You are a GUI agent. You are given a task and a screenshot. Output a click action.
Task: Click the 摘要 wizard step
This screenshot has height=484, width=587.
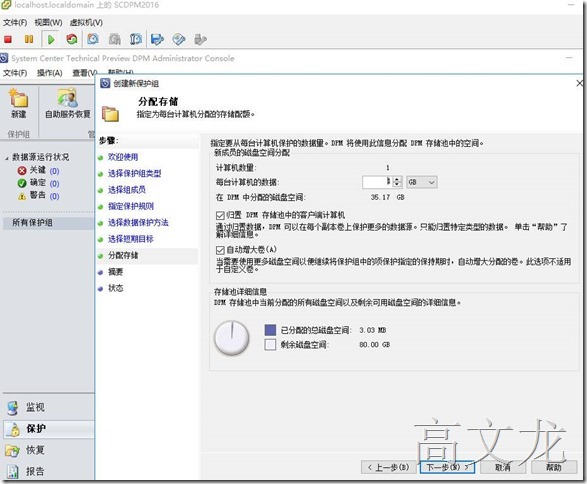point(116,272)
